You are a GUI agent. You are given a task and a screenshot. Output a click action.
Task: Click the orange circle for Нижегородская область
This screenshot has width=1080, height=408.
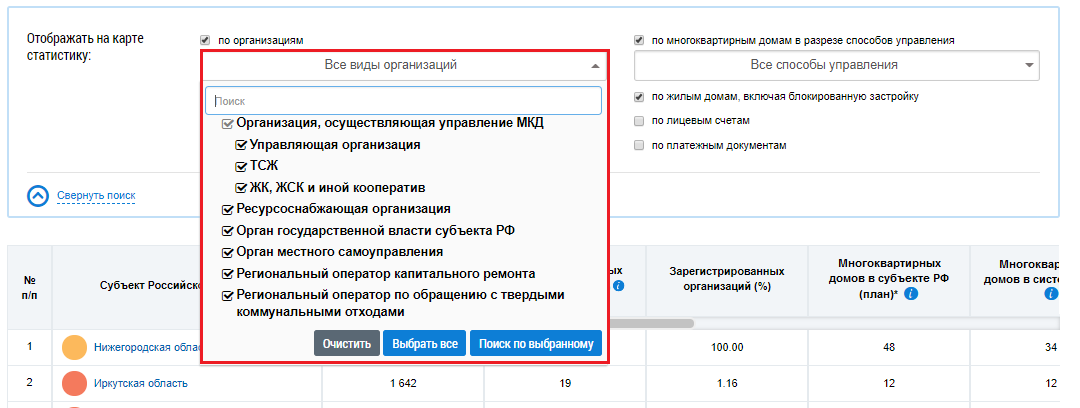click(74, 348)
